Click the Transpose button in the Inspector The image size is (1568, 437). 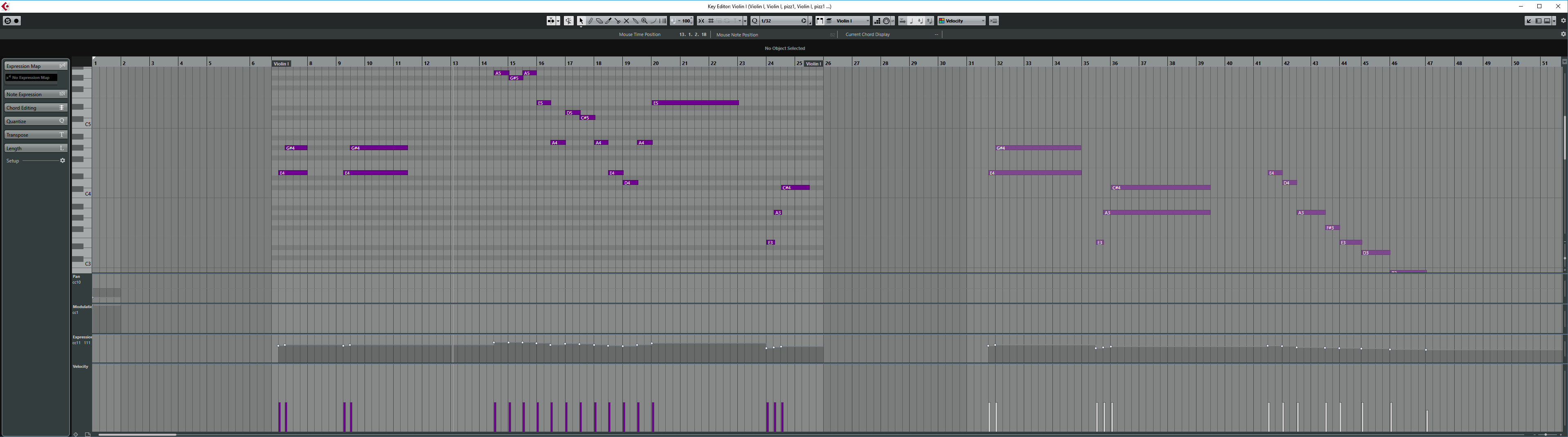click(35, 135)
